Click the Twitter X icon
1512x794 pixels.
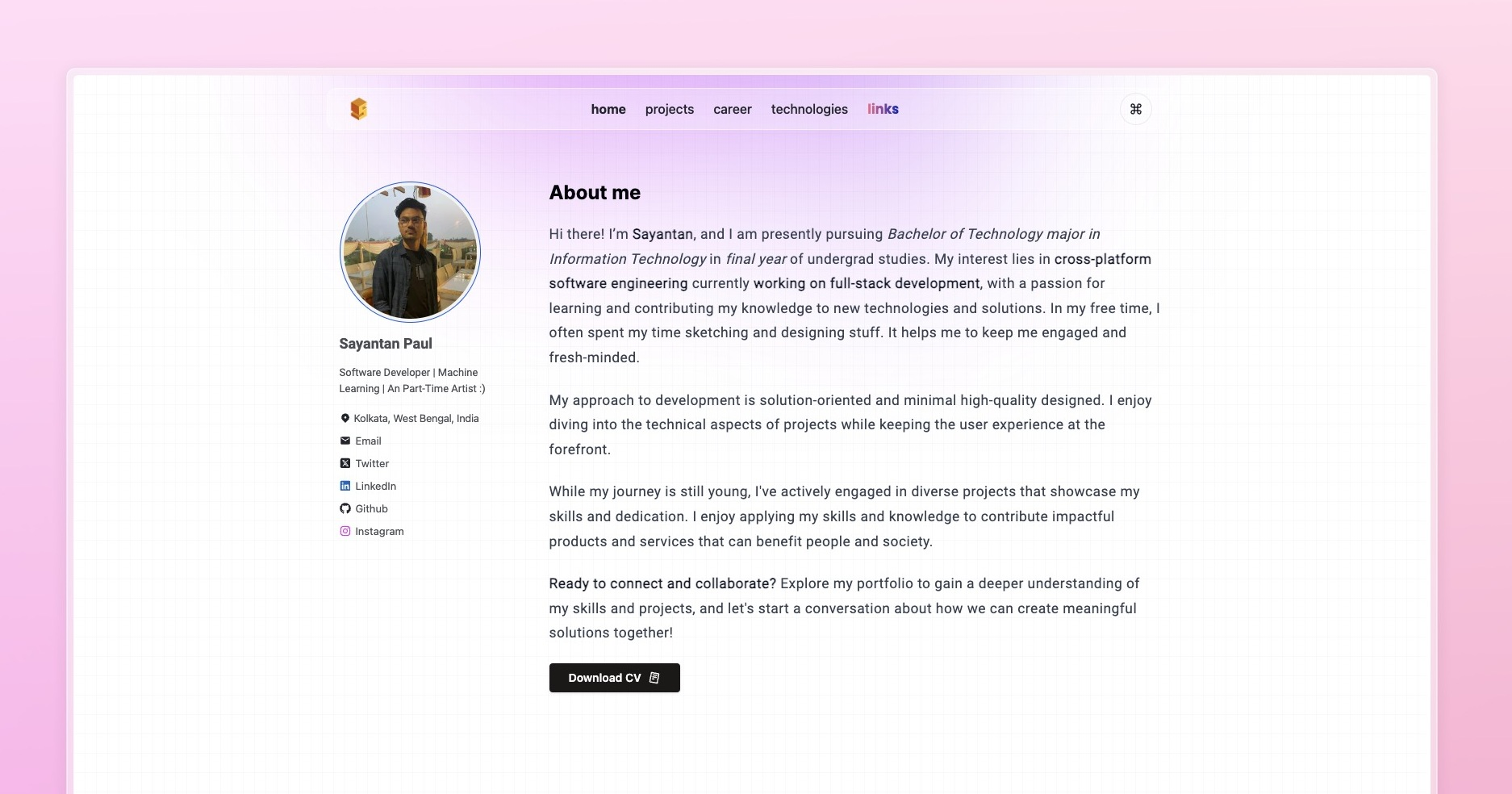pyautogui.click(x=345, y=463)
